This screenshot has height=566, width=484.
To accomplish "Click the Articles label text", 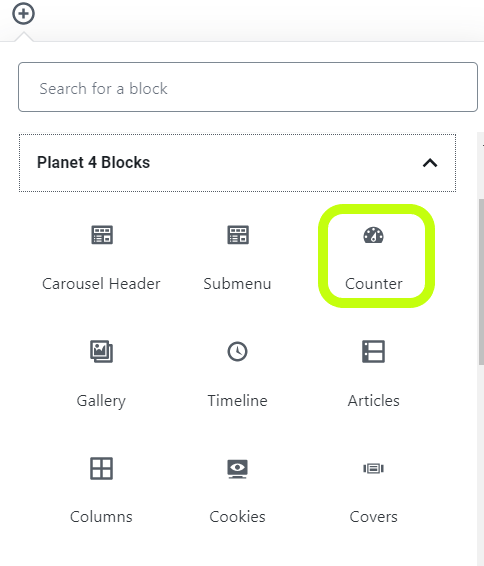I will (374, 400).
